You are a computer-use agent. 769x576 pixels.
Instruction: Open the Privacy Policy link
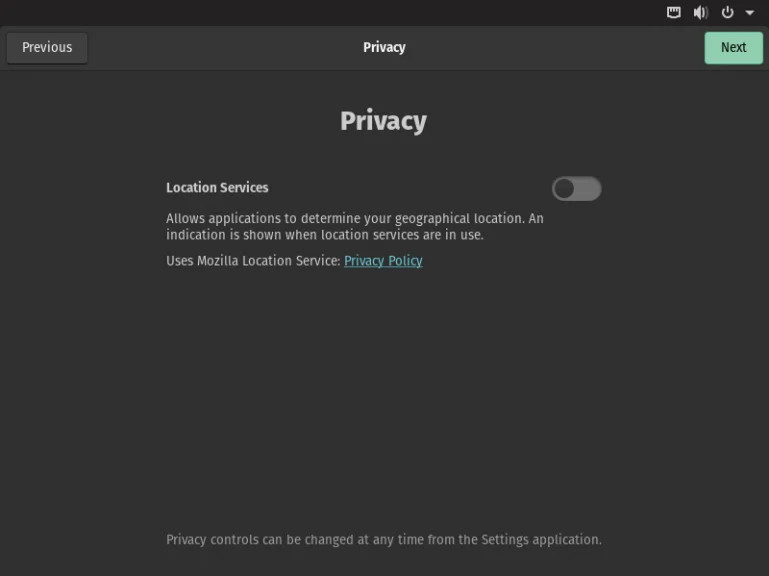pyautogui.click(x=383, y=261)
